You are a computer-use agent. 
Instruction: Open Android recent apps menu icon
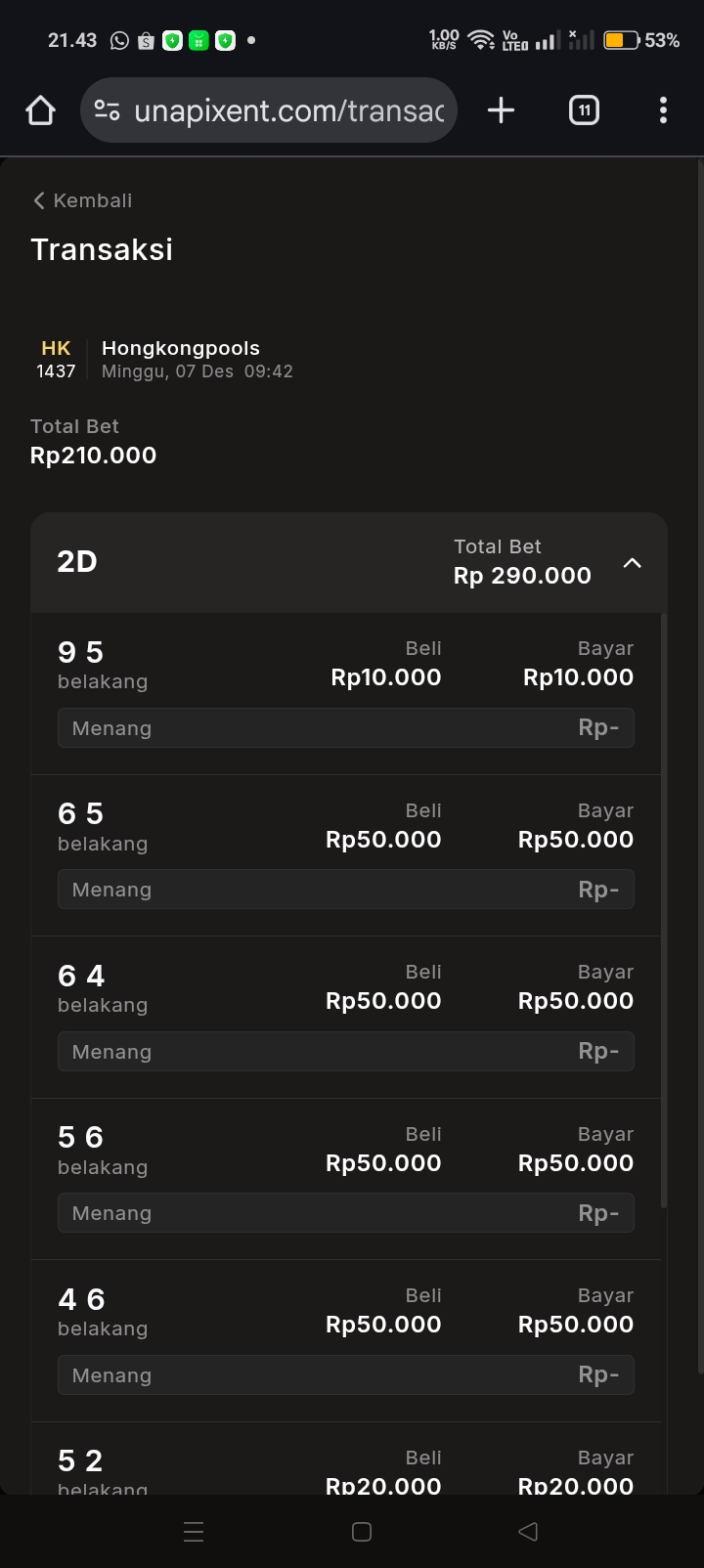(x=194, y=1532)
